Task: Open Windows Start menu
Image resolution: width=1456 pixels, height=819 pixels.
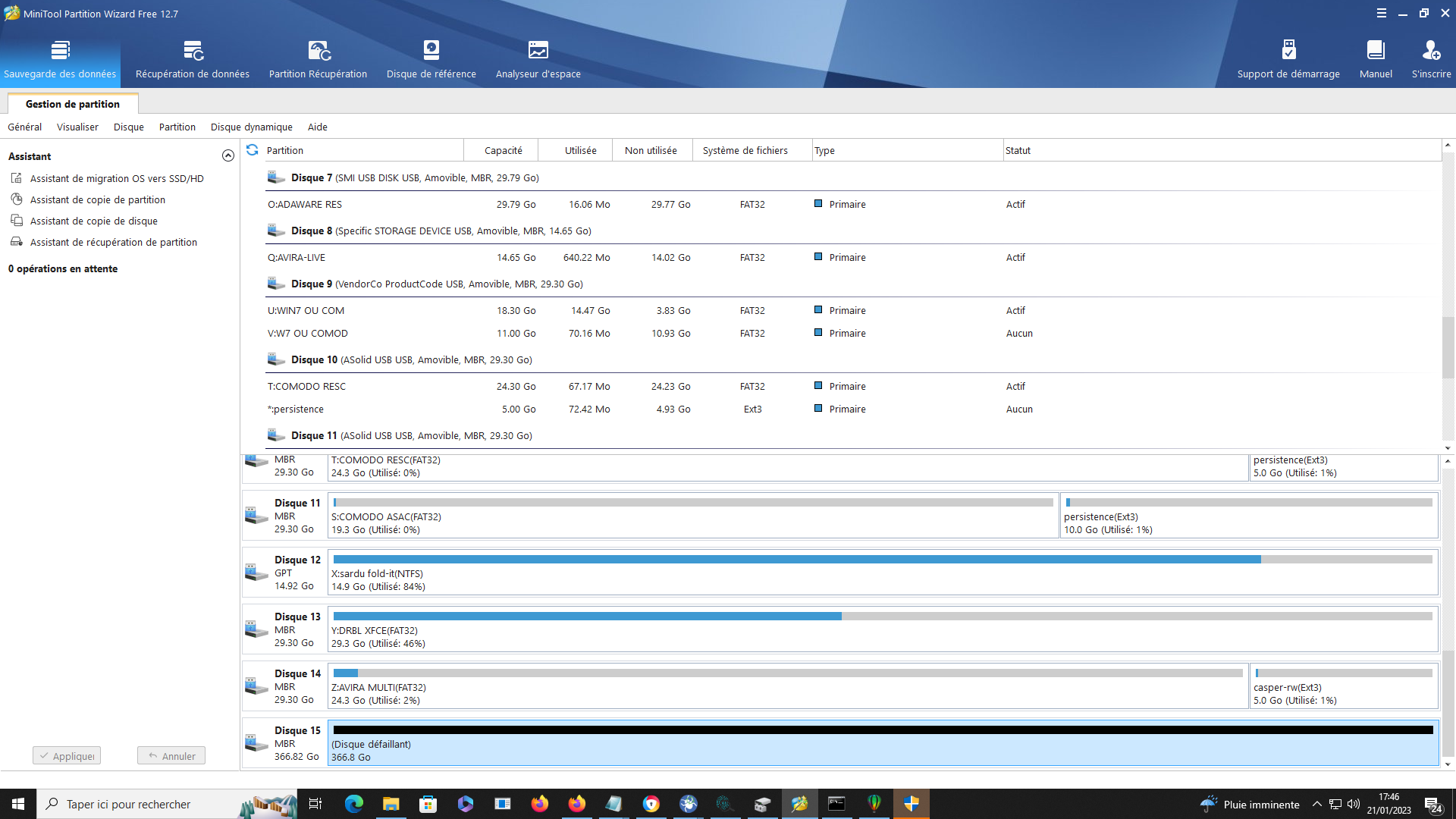Action: point(18,804)
